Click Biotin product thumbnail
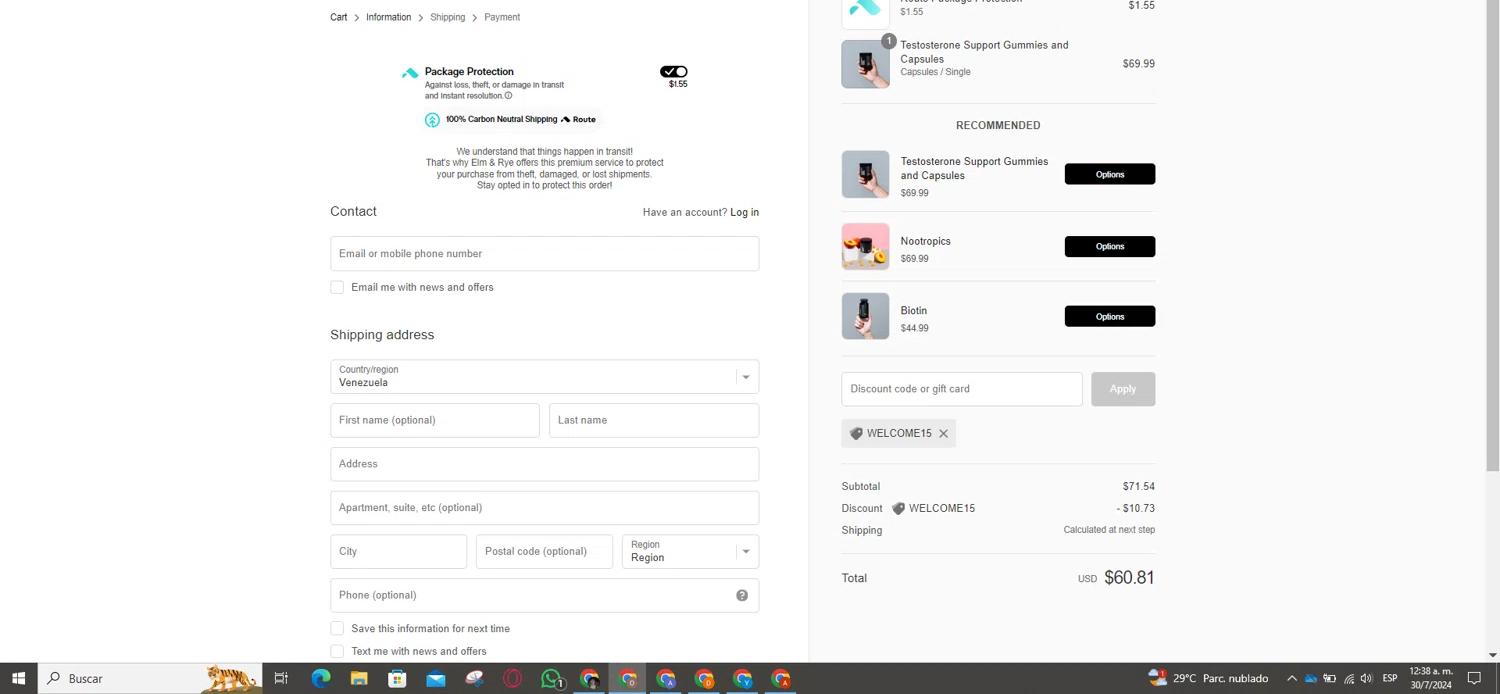The image size is (1500, 694). 865,316
